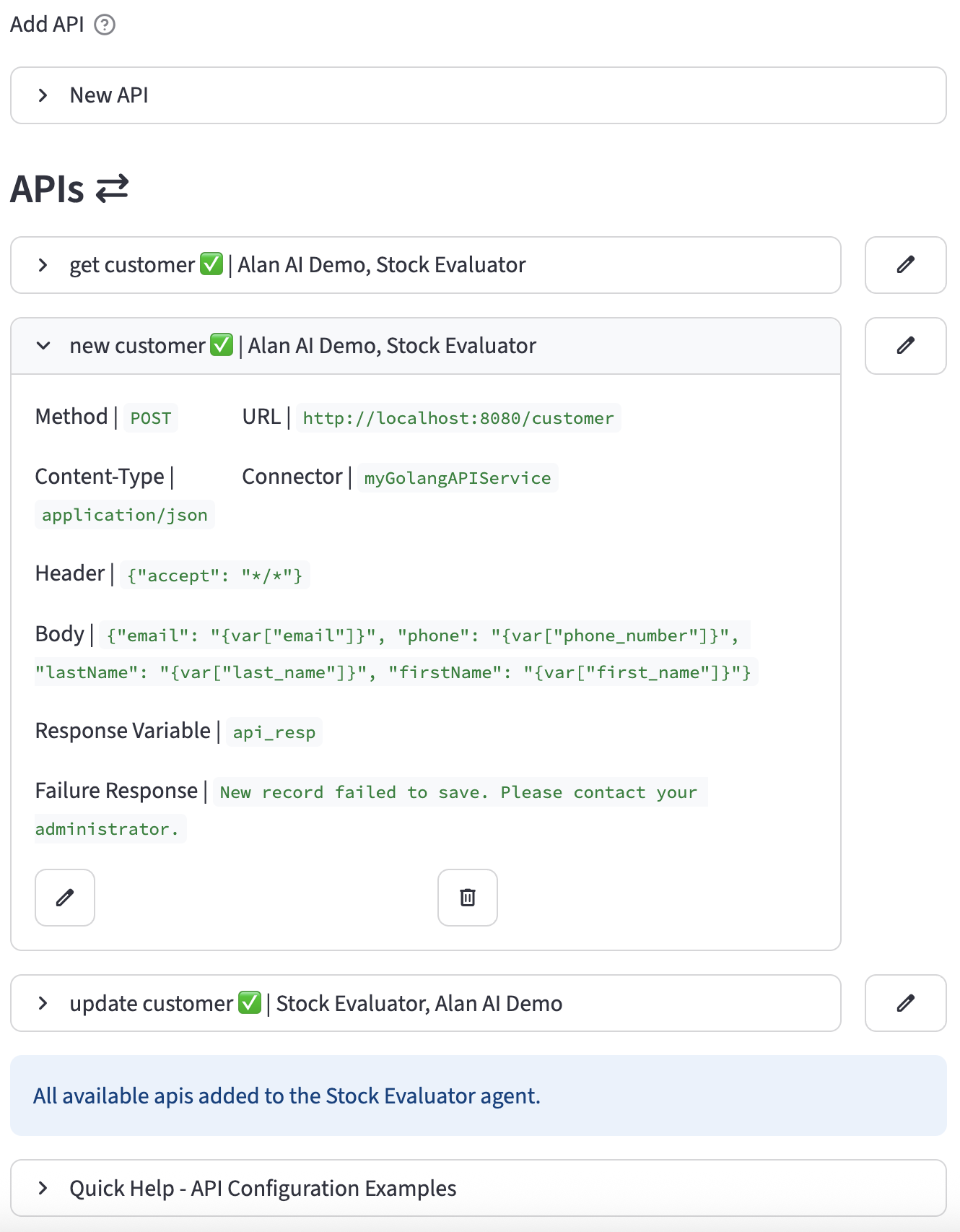Click the POST method value

(x=150, y=418)
